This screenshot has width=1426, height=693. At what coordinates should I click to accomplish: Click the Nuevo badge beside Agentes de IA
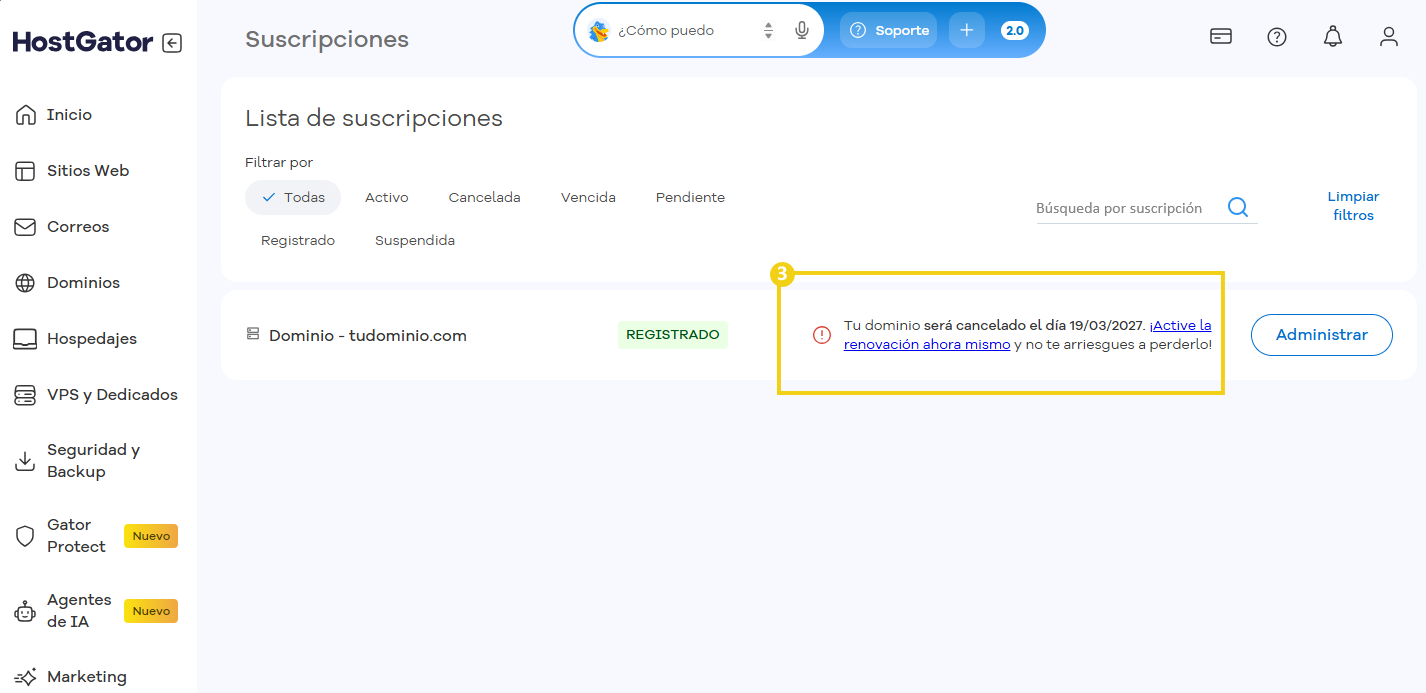tap(151, 611)
